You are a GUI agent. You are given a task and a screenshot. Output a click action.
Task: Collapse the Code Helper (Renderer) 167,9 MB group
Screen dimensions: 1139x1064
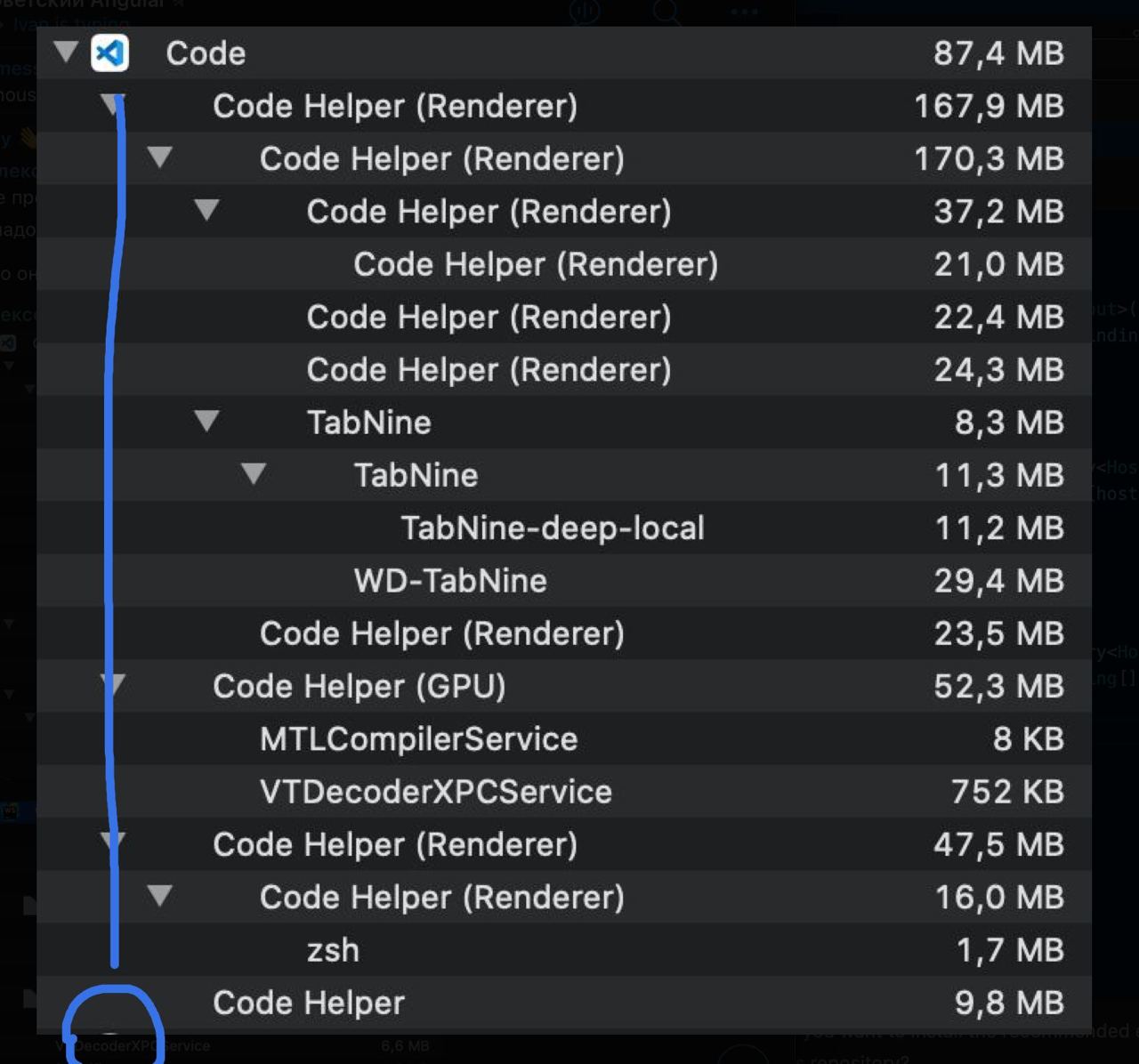click(x=113, y=104)
